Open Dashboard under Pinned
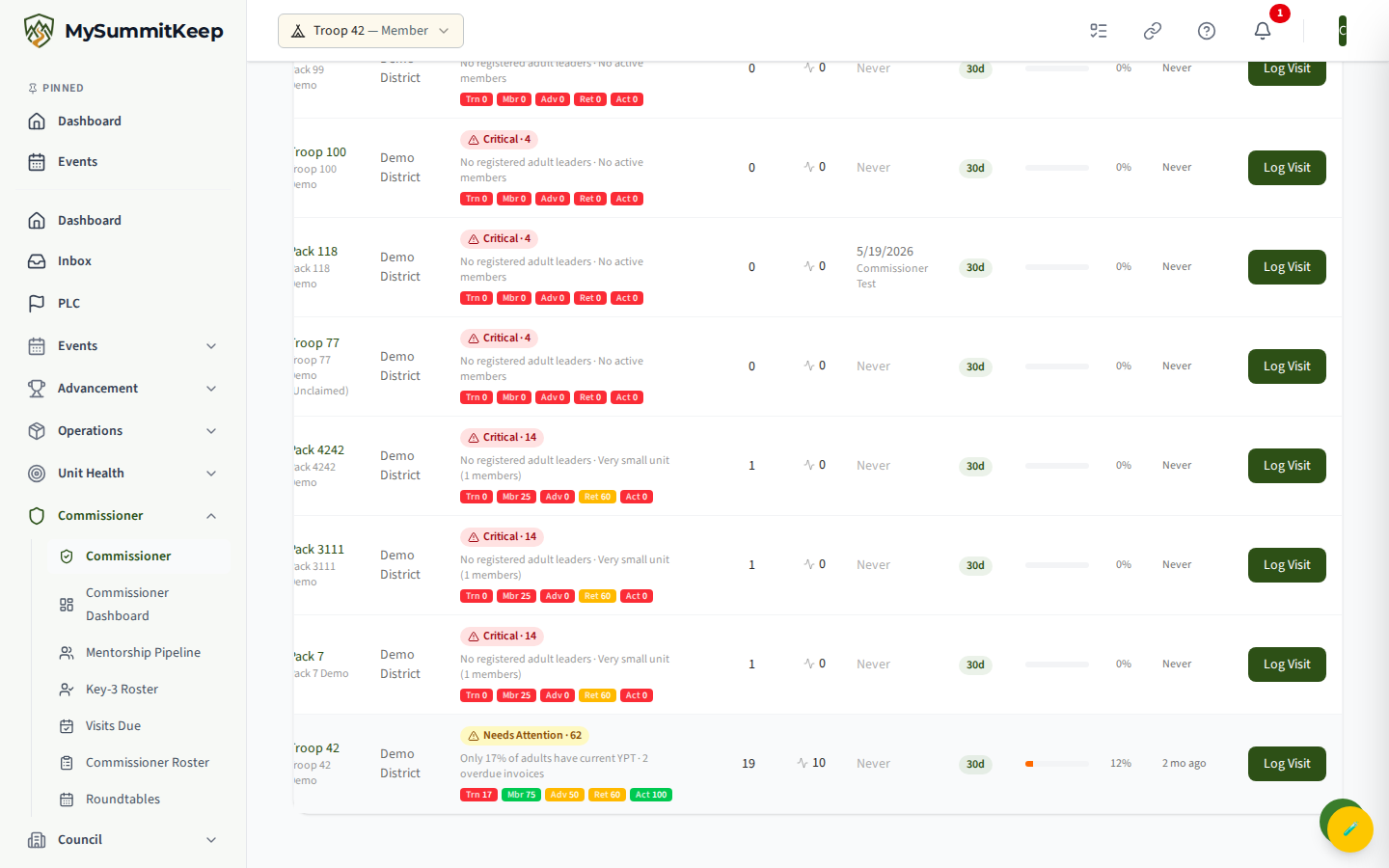Screen dimensions: 1389x868 [123, 122]
